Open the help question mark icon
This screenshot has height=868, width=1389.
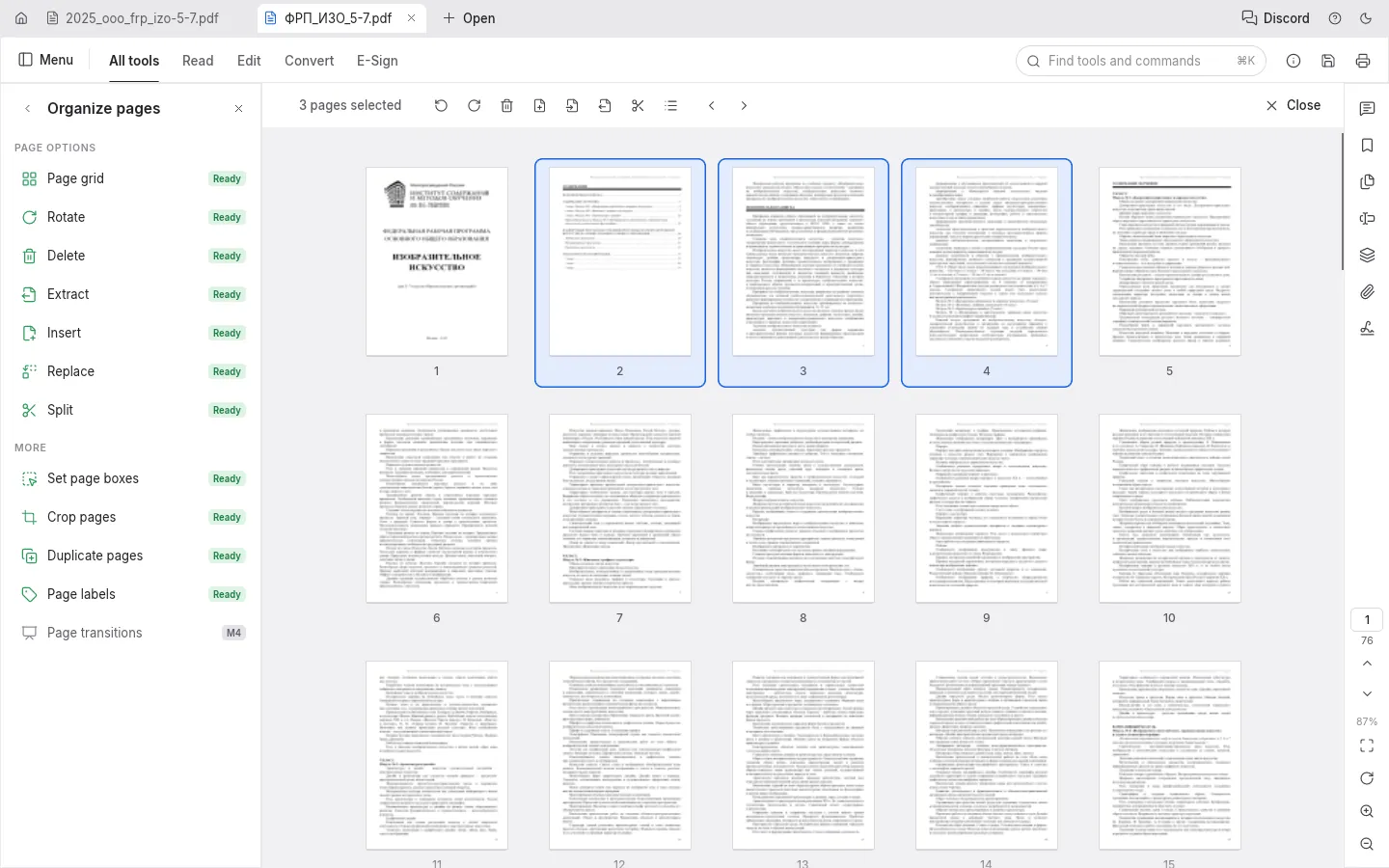pos(1335,18)
